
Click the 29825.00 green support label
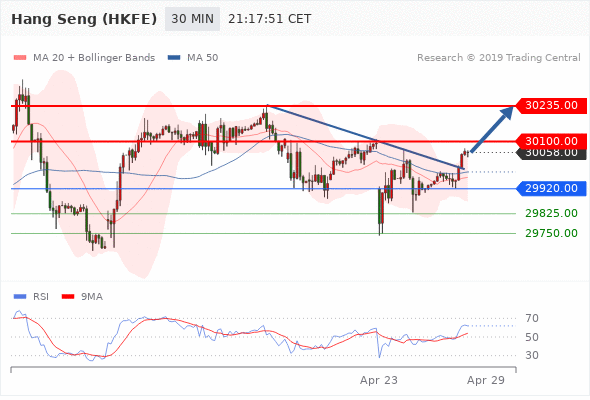551,213
